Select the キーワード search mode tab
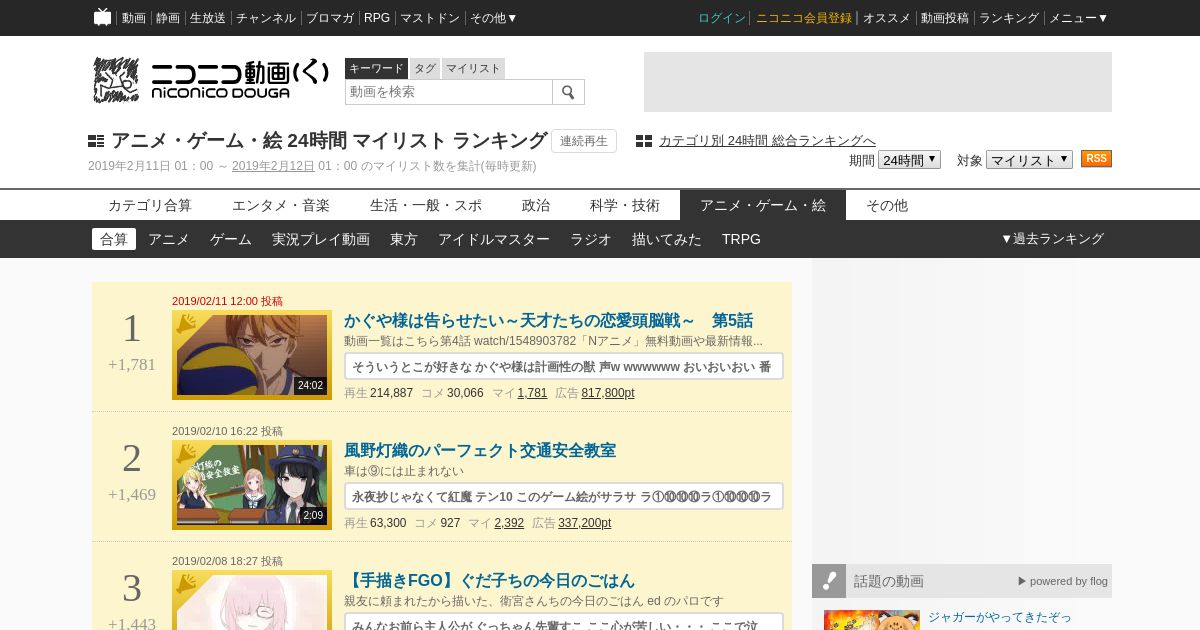 click(376, 68)
